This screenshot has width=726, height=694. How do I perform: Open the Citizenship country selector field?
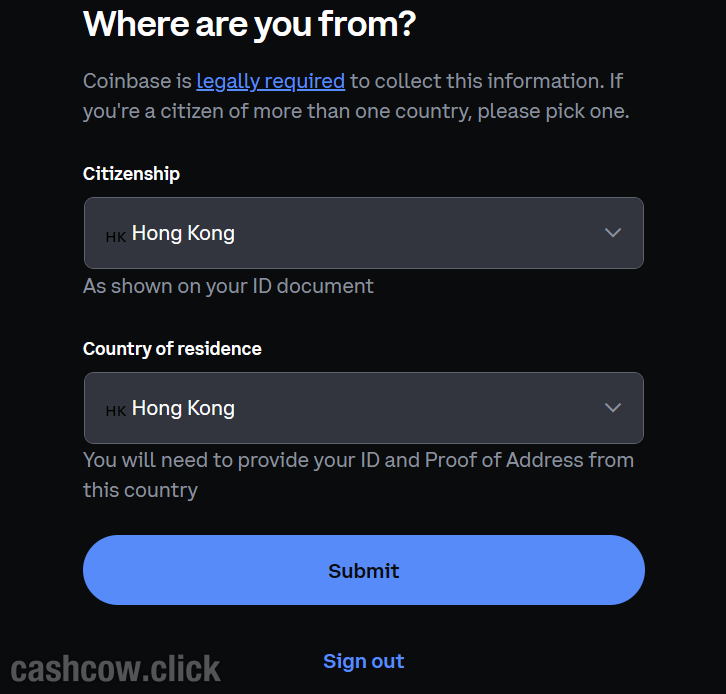[363, 233]
